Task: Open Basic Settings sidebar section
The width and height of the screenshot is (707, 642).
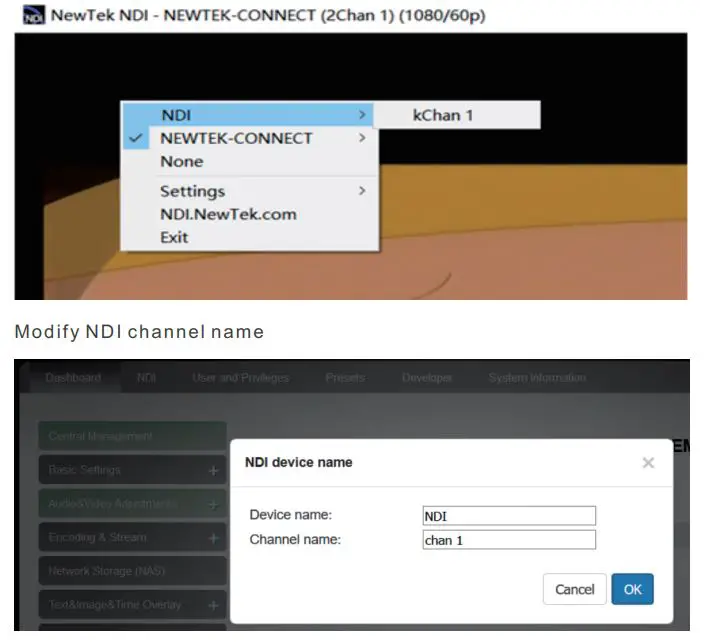Action: 133,470
